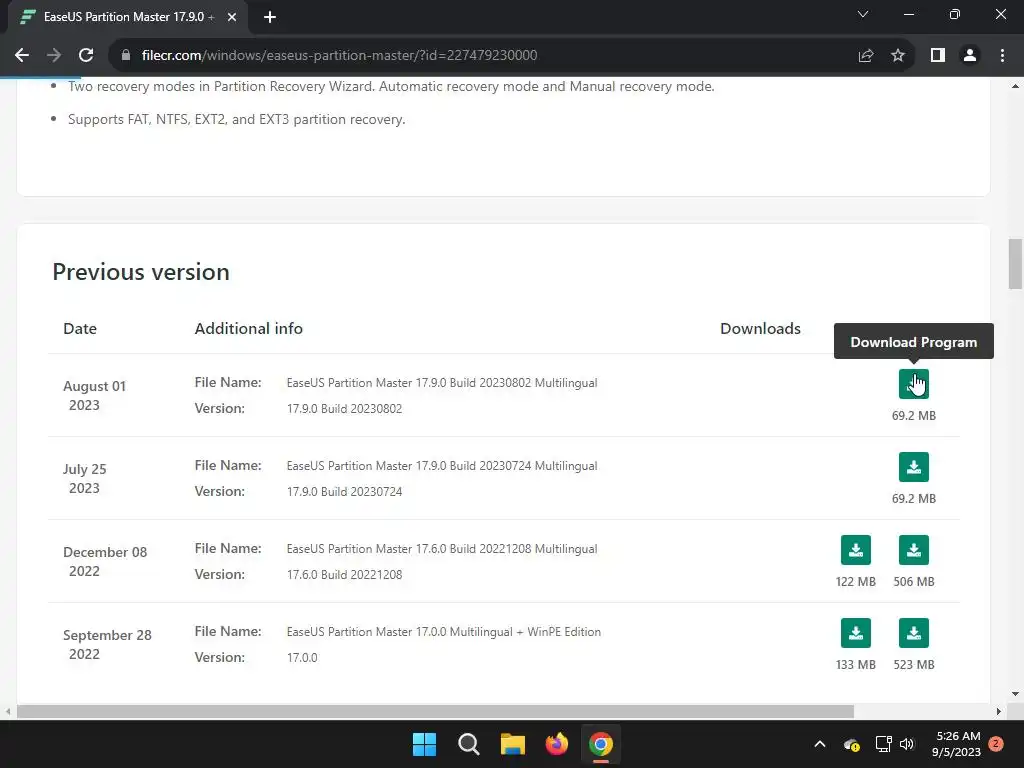1024x768 pixels.
Task: Click the 'Additional info' column header
Action: tap(248, 328)
